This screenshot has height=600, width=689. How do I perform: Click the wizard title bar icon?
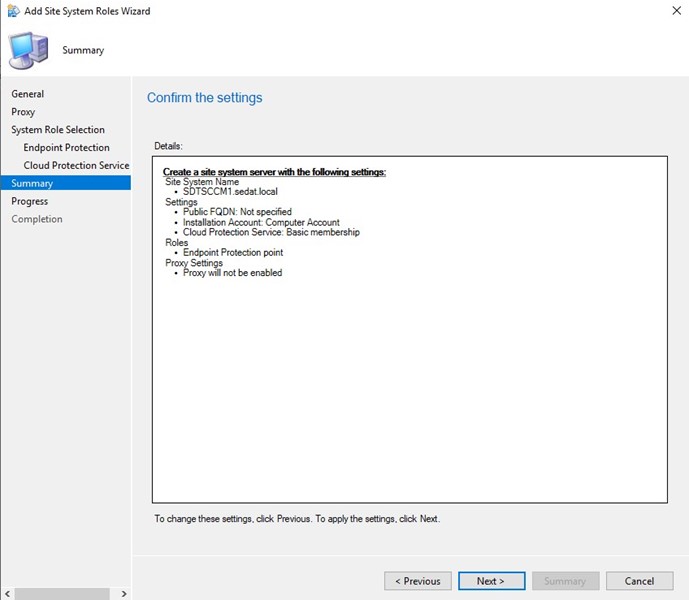[14, 11]
